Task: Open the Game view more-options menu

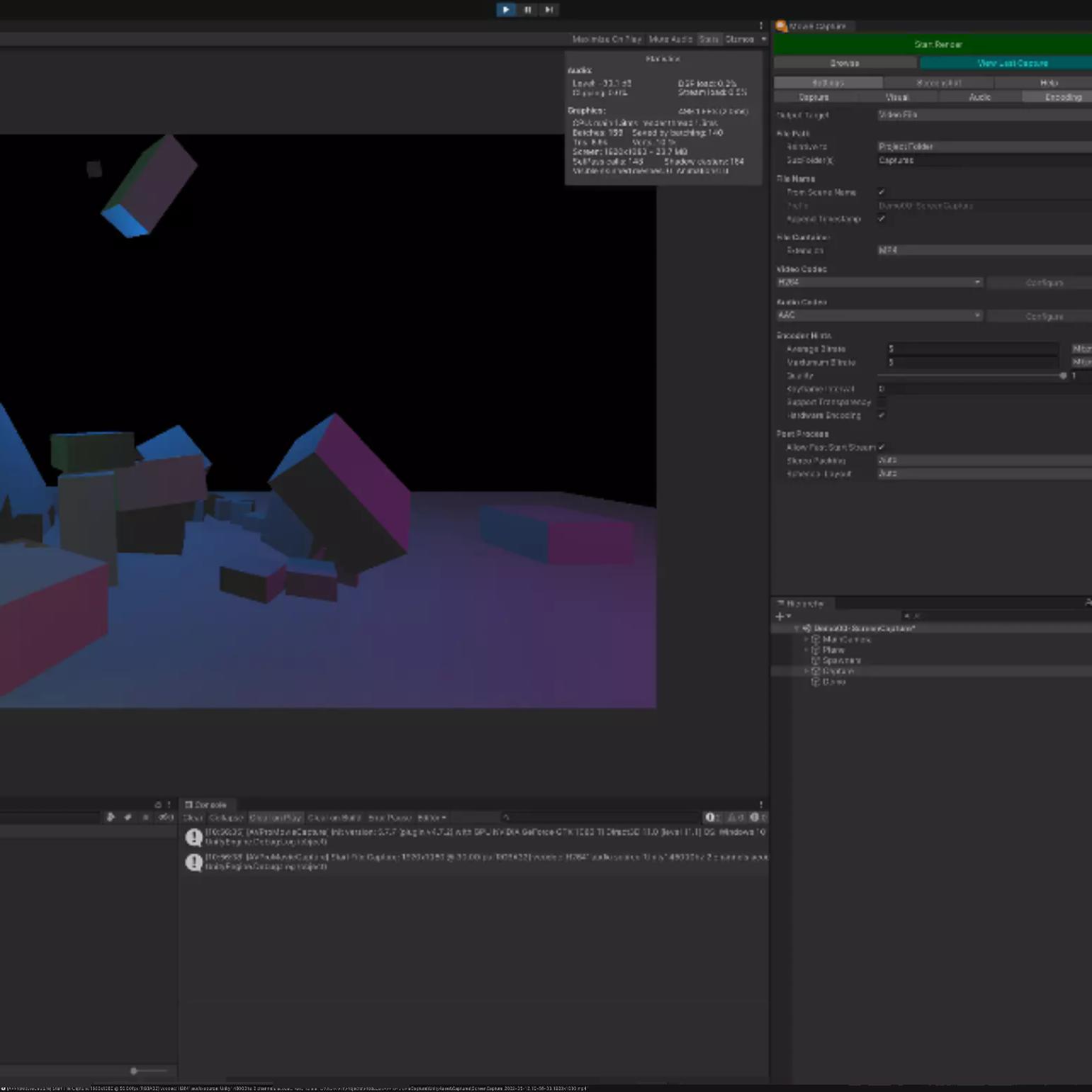Action: (761, 26)
